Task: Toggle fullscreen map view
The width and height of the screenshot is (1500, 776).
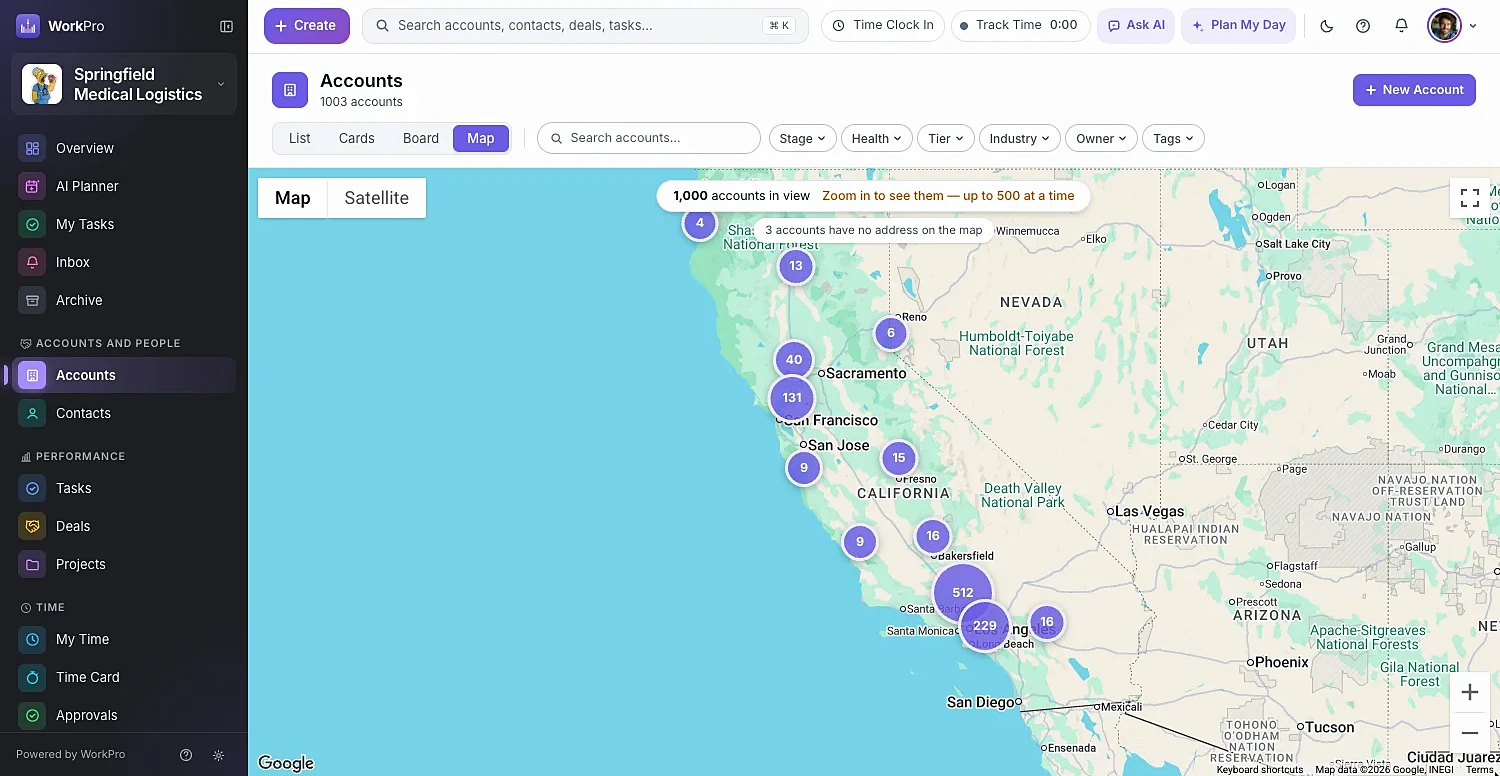Action: 1470,198
